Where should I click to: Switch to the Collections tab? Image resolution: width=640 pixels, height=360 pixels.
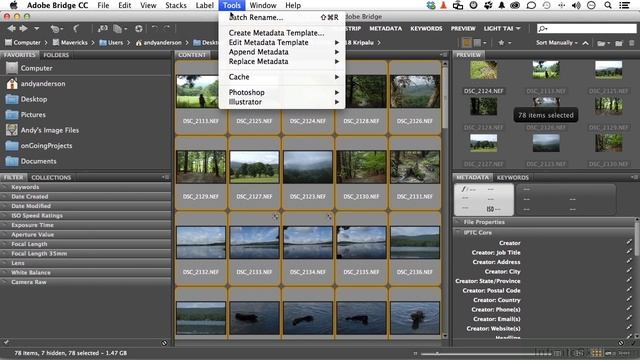(51, 178)
